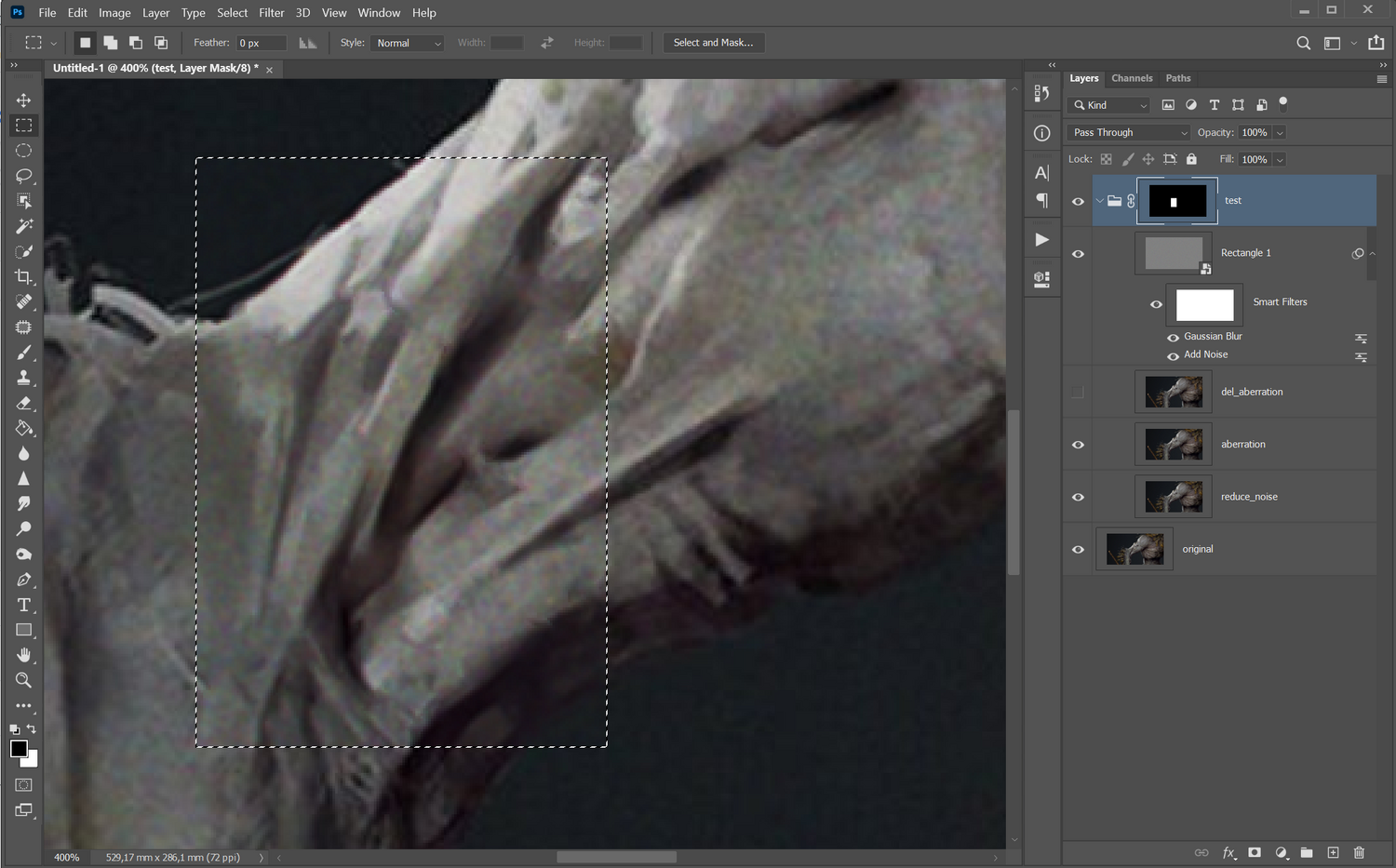Click the Select and Mask button
1396x868 pixels.
pyautogui.click(x=713, y=43)
